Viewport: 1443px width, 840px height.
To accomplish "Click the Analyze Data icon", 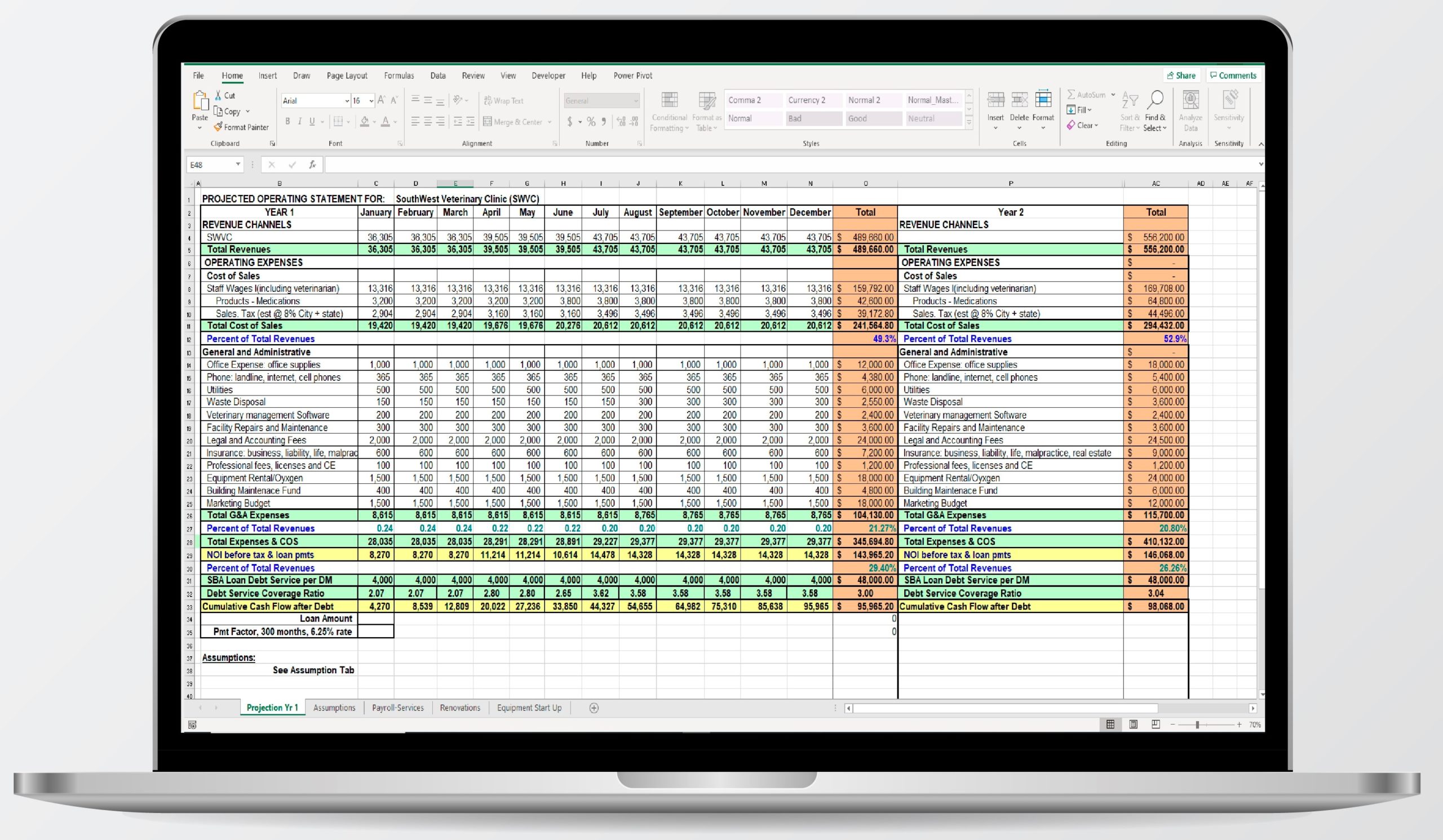I will pyautogui.click(x=1190, y=101).
